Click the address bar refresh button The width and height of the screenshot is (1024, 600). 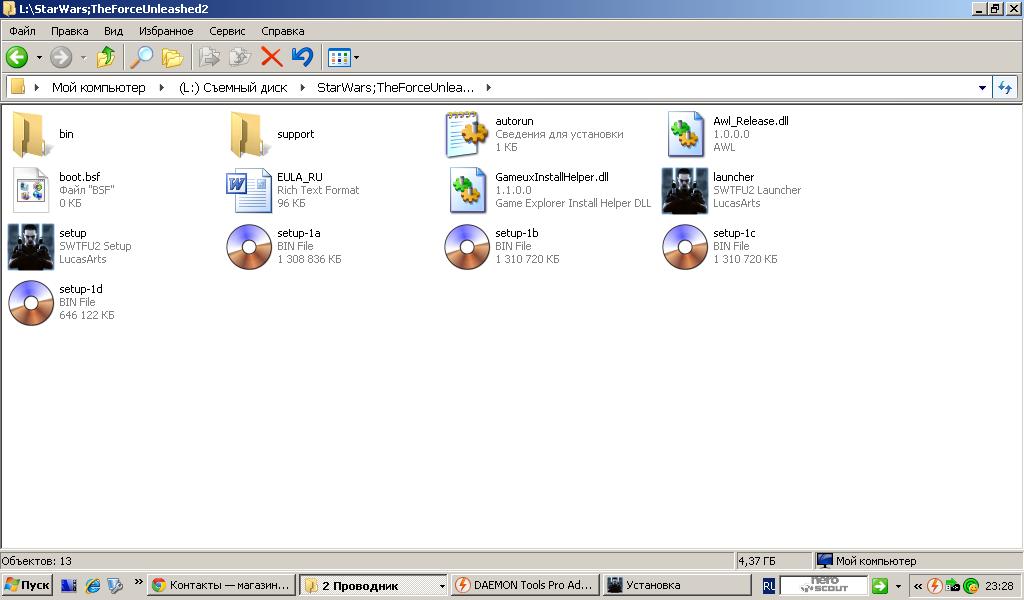[x=1005, y=88]
